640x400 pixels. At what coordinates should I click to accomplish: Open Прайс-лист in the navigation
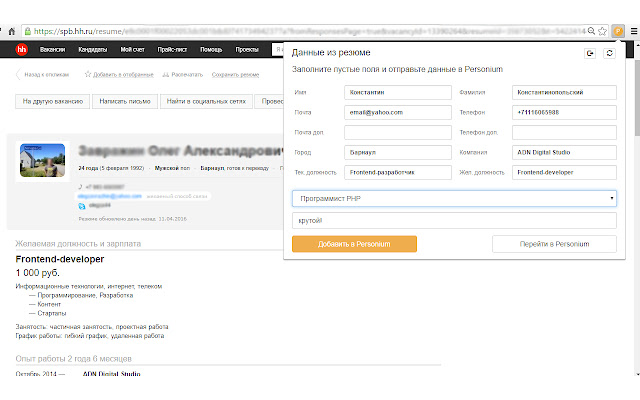[x=172, y=49]
